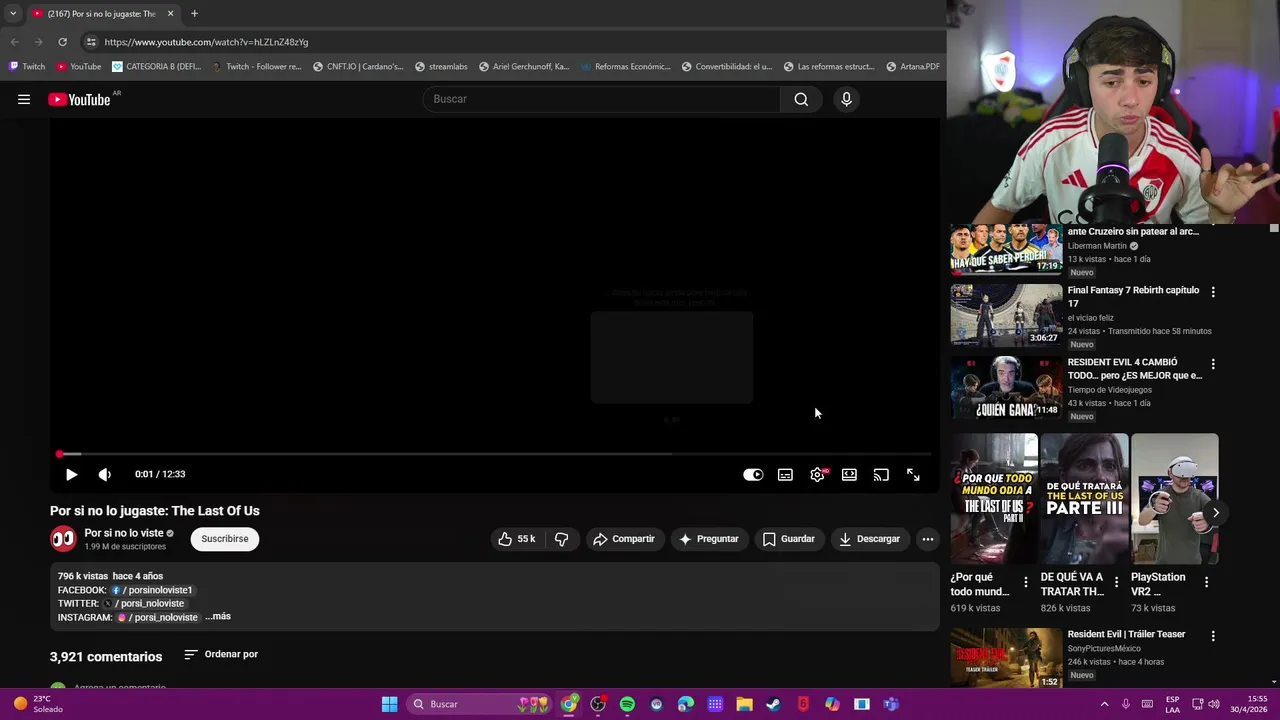Click the Preguntar button
The image size is (1280, 720).
pyautogui.click(x=709, y=539)
